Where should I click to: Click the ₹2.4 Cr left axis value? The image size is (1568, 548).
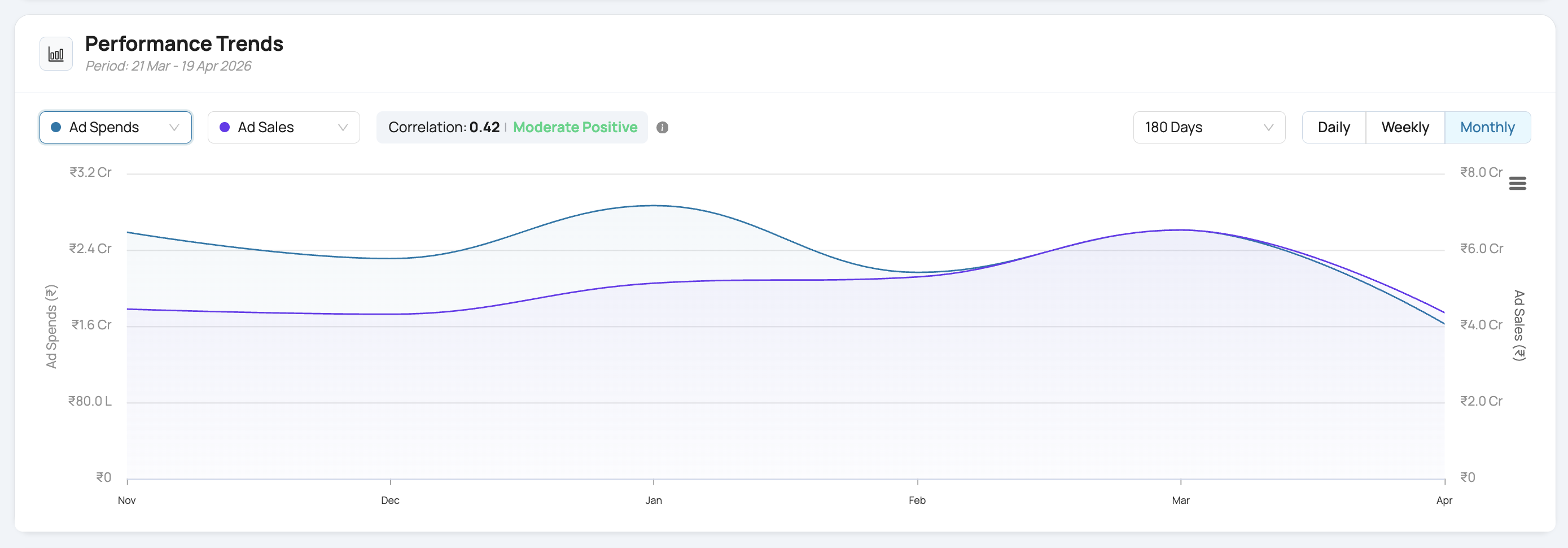click(x=90, y=249)
